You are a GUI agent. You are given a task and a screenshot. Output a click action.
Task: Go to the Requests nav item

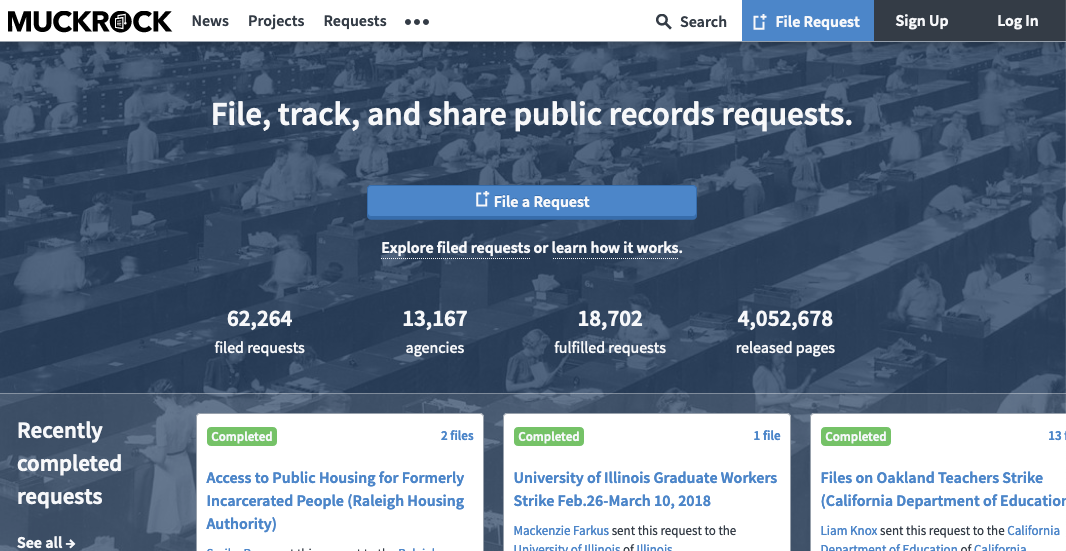pyautogui.click(x=355, y=21)
